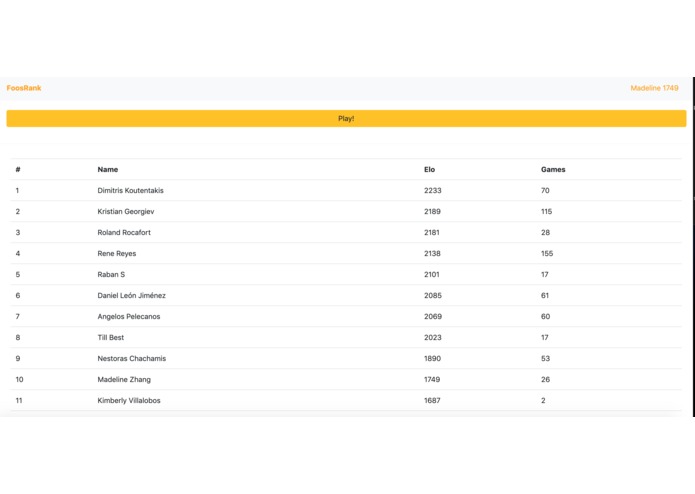The image size is (695, 494).
Task: Select player Roland Rocafort
Action: (x=124, y=232)
